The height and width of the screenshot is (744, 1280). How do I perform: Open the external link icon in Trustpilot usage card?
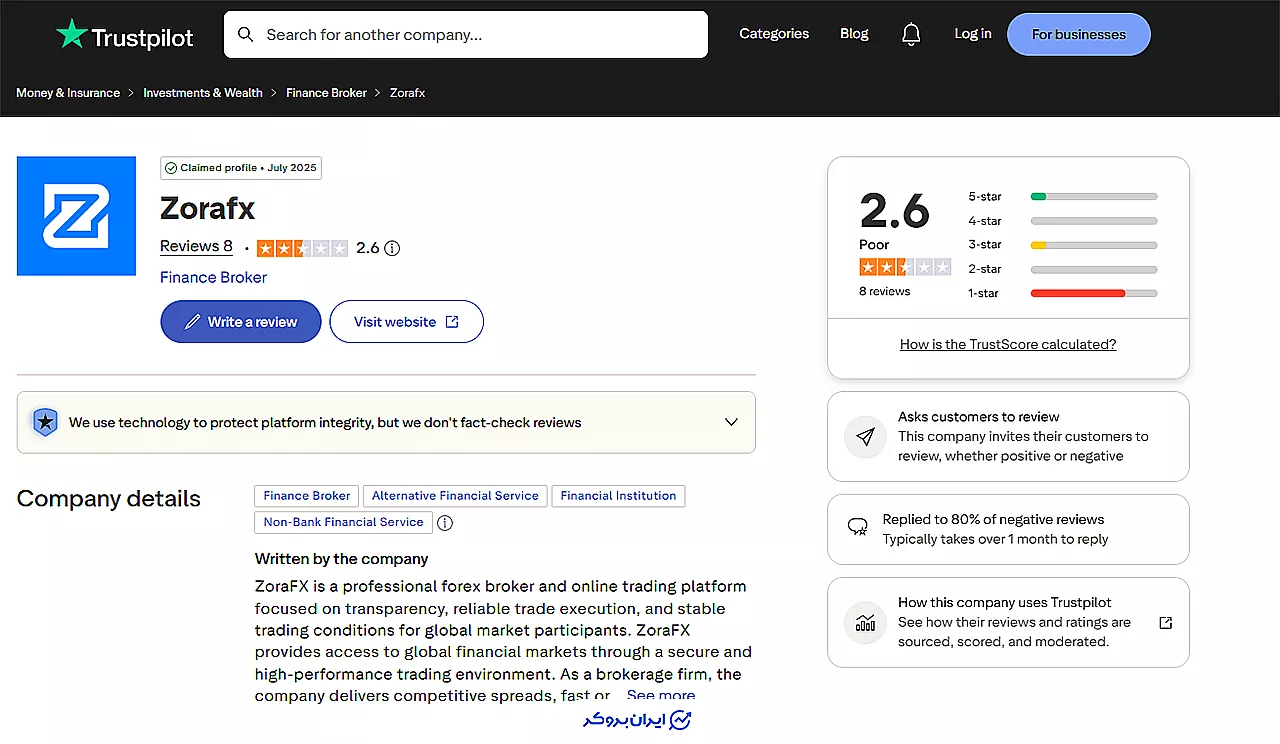(x=1165, y=623)
